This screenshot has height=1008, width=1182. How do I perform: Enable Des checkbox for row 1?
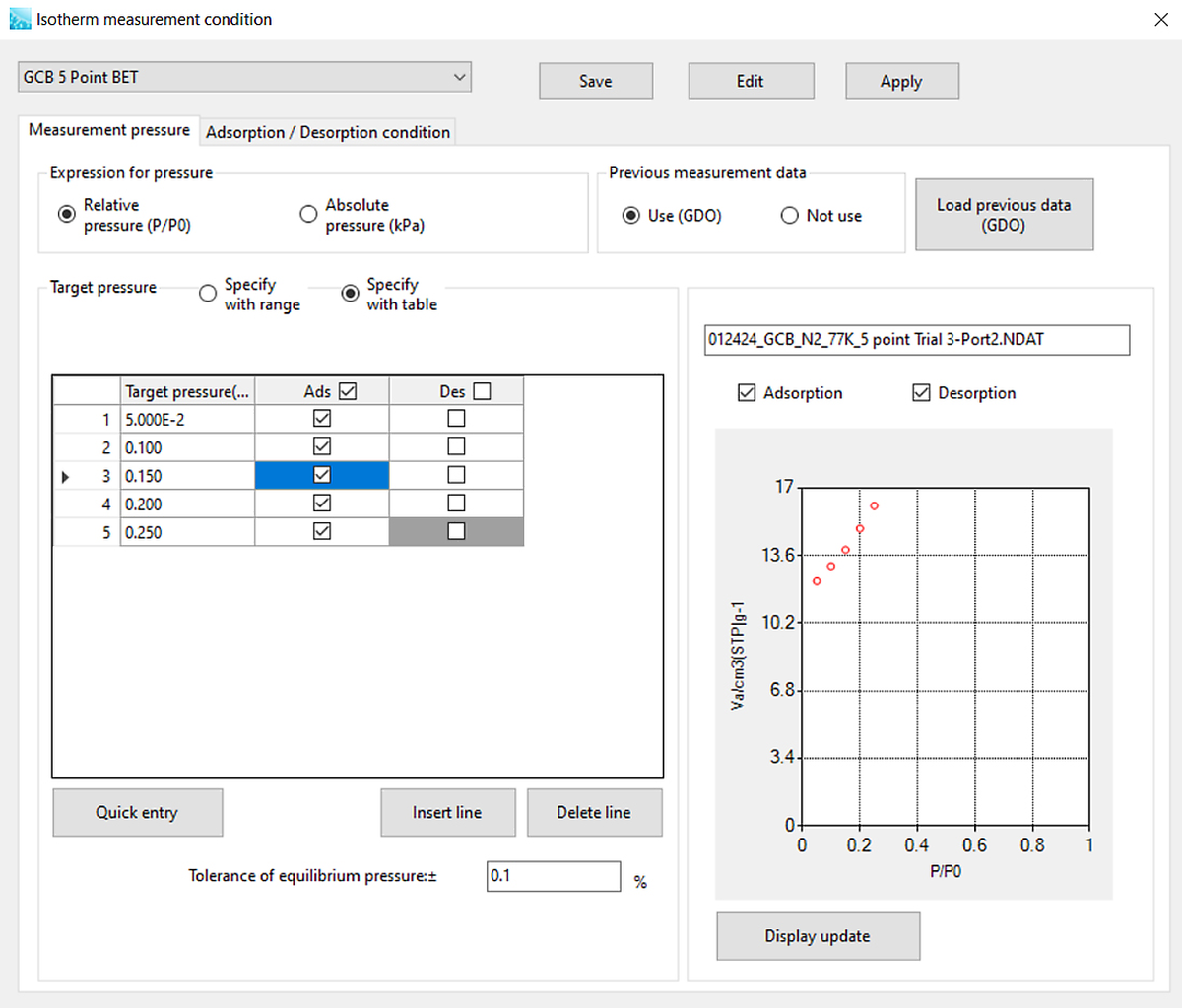(x=456, y=419)
